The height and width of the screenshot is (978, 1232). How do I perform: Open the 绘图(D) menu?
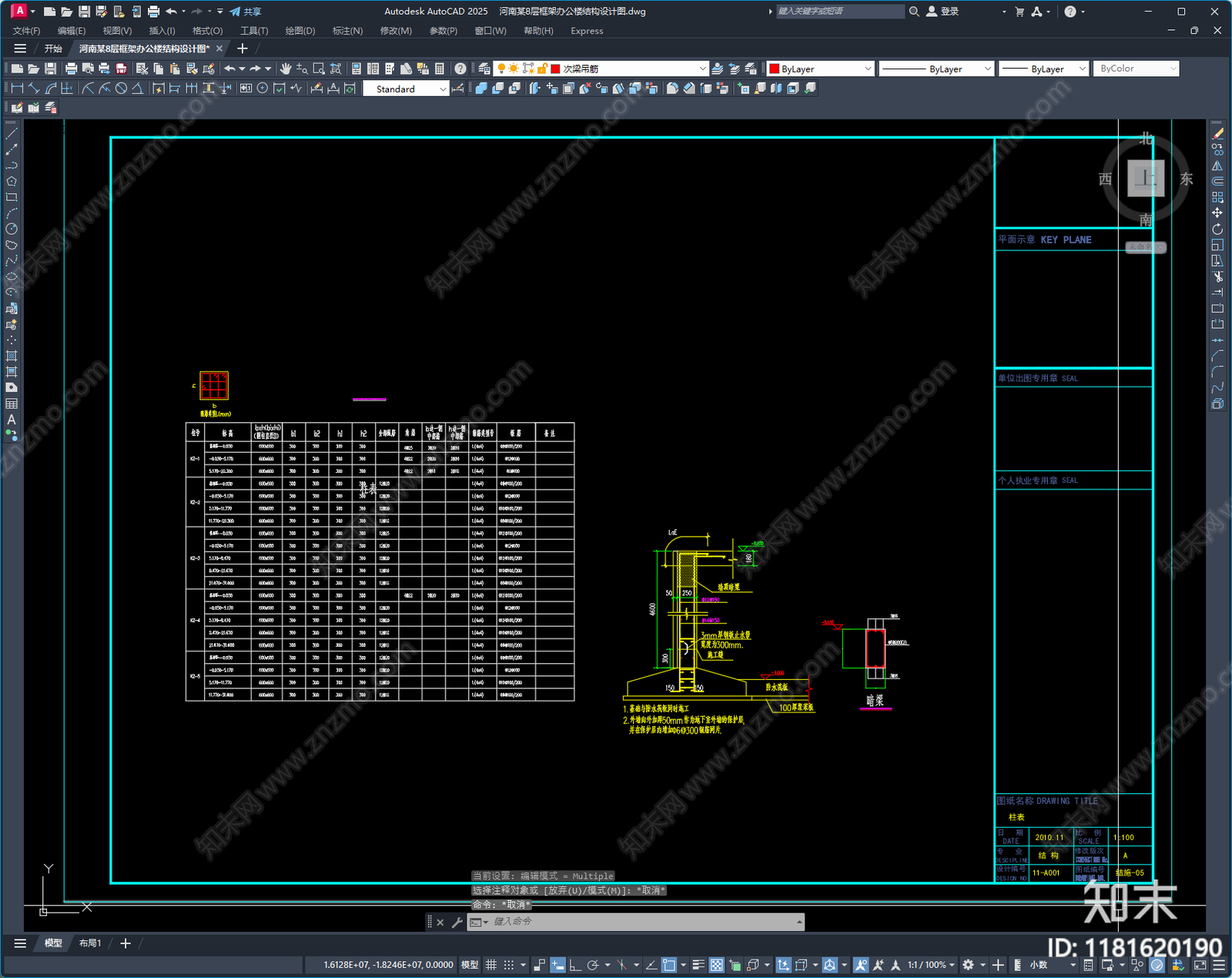(x=300, y=31)
